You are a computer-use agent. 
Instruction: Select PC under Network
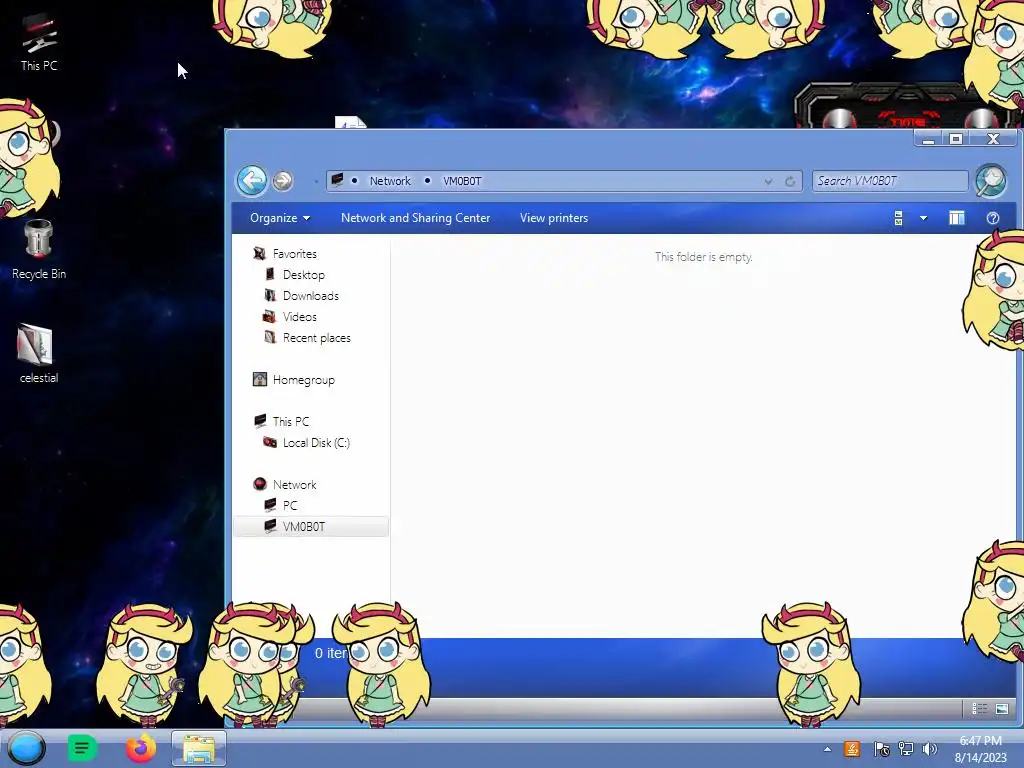290,505
